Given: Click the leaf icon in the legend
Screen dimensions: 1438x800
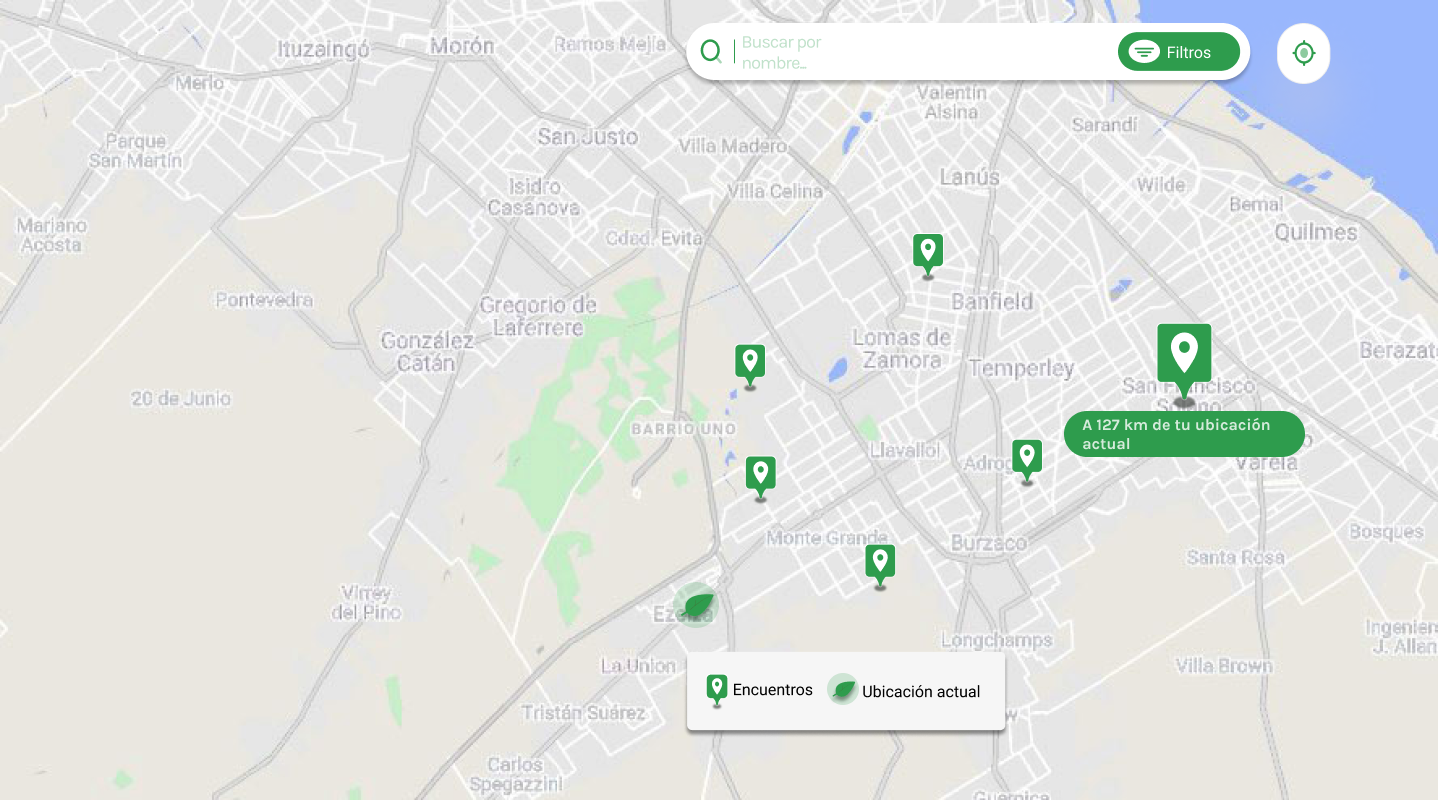Looking at the screenshot, I should point(843,690).
